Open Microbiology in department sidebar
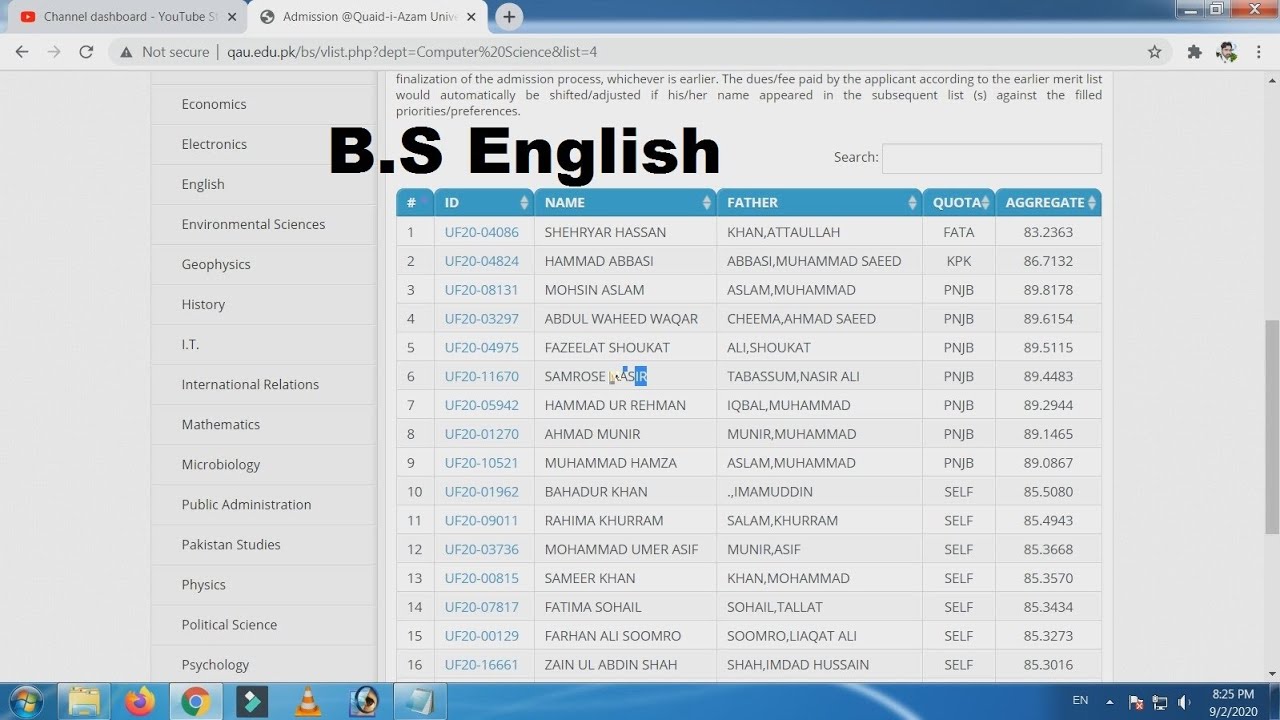The width and height of the screenshot is (1280, 720). tap(220, 464)
